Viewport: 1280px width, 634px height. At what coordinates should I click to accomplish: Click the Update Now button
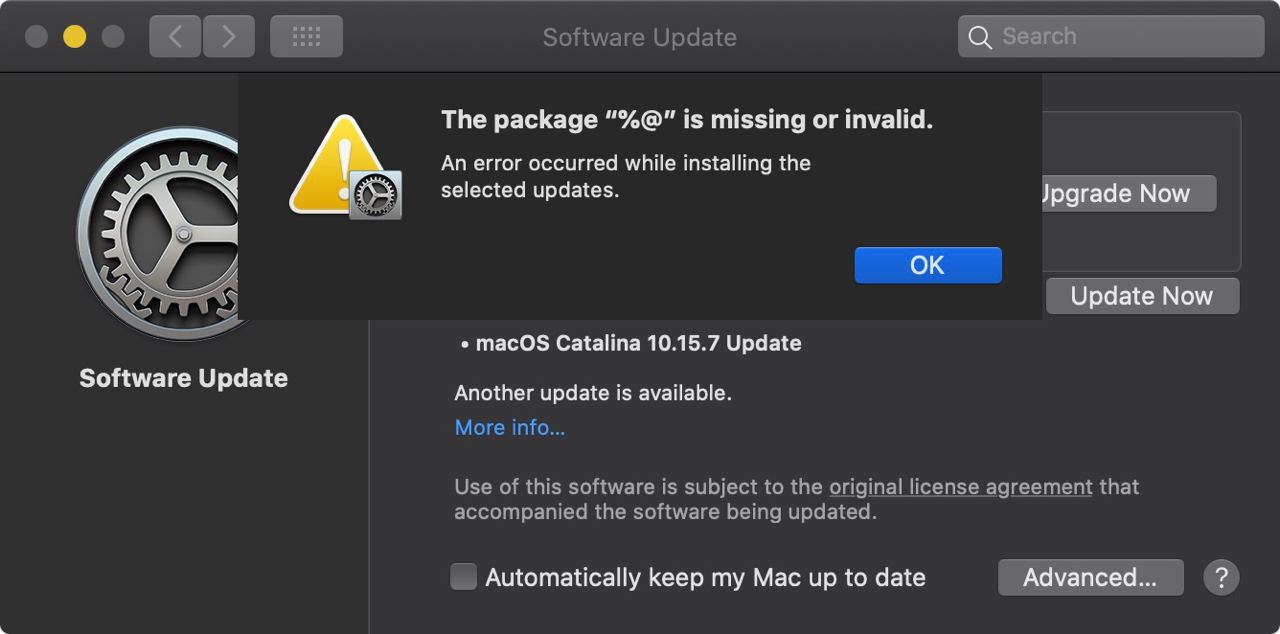pyautogui.click(x=1142, y=296)
